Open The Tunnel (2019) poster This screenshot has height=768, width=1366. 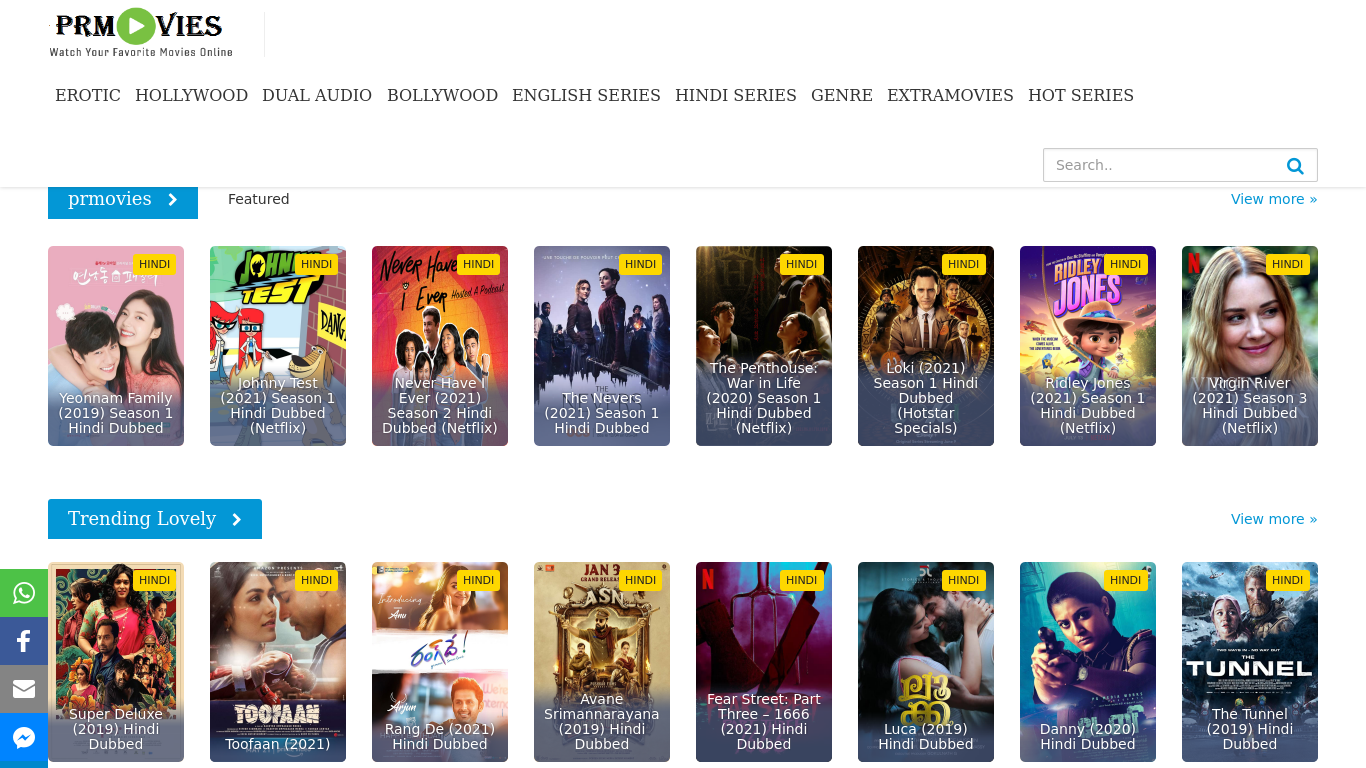pyautogui.click(x=1250, y=662)
